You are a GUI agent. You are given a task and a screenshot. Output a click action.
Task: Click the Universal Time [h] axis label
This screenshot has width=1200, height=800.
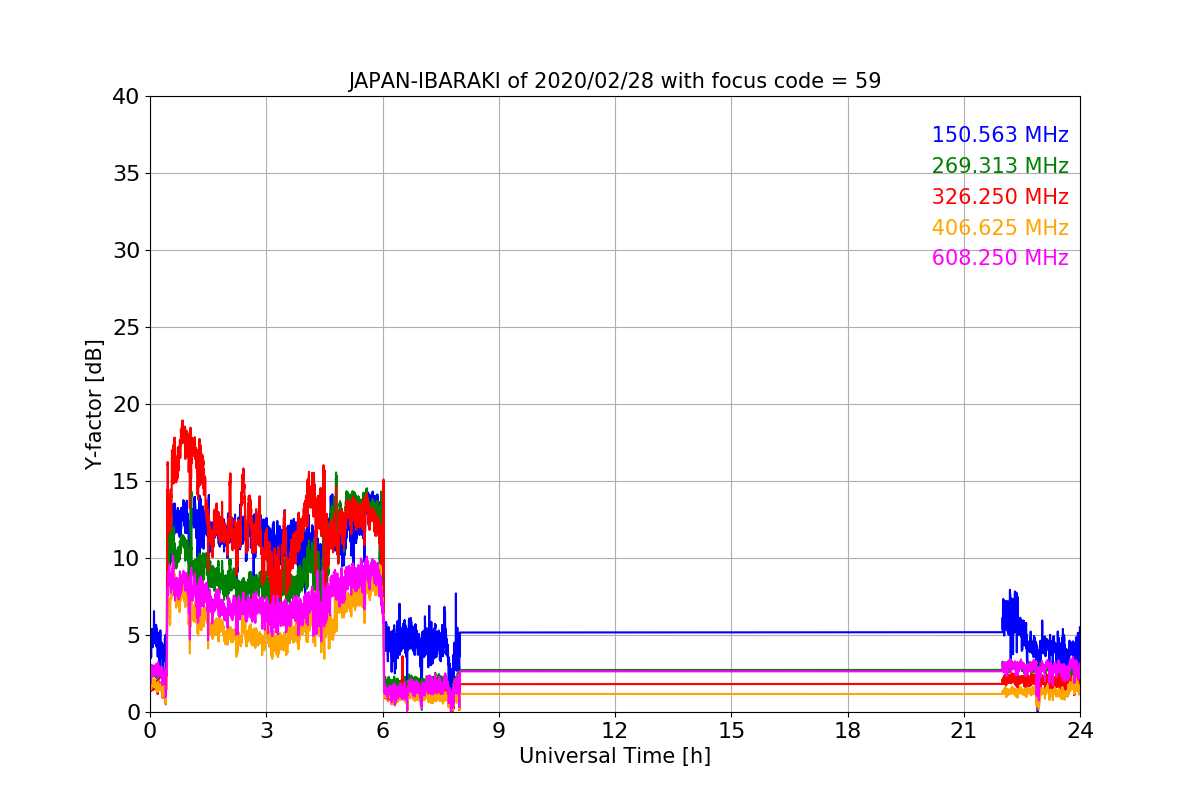(x=615, y=756)
